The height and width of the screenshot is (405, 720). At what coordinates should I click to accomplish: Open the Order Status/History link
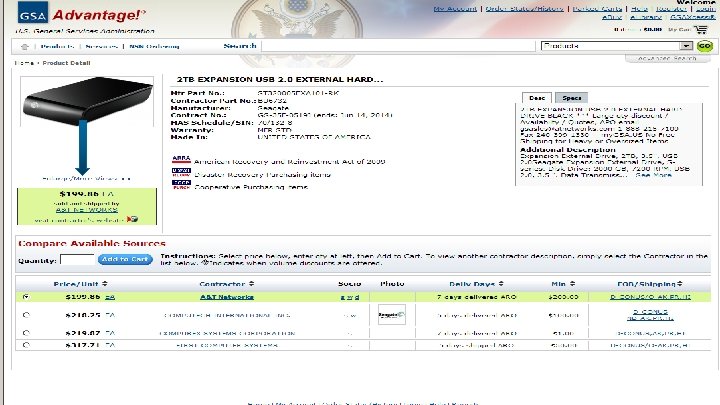coord(524,9)
